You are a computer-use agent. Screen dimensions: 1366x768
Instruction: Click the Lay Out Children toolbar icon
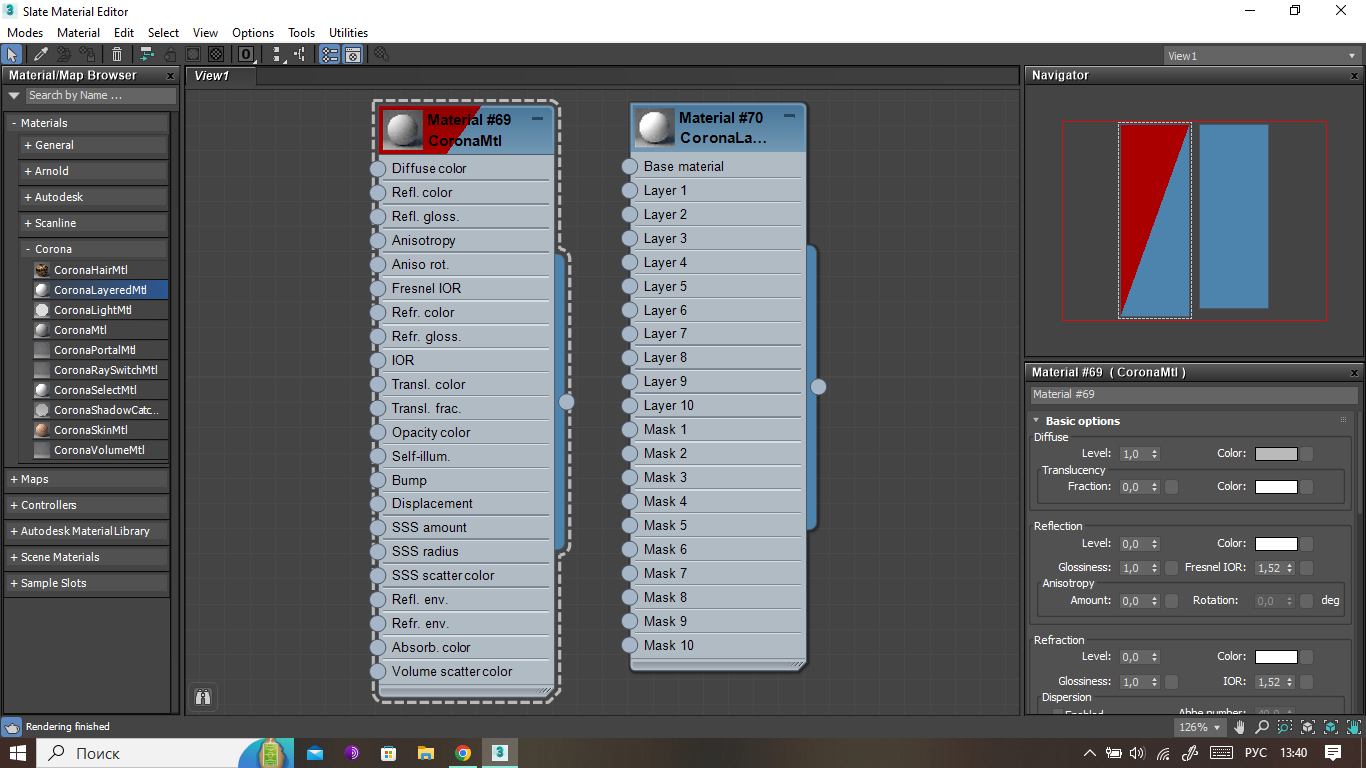(299, 54)
